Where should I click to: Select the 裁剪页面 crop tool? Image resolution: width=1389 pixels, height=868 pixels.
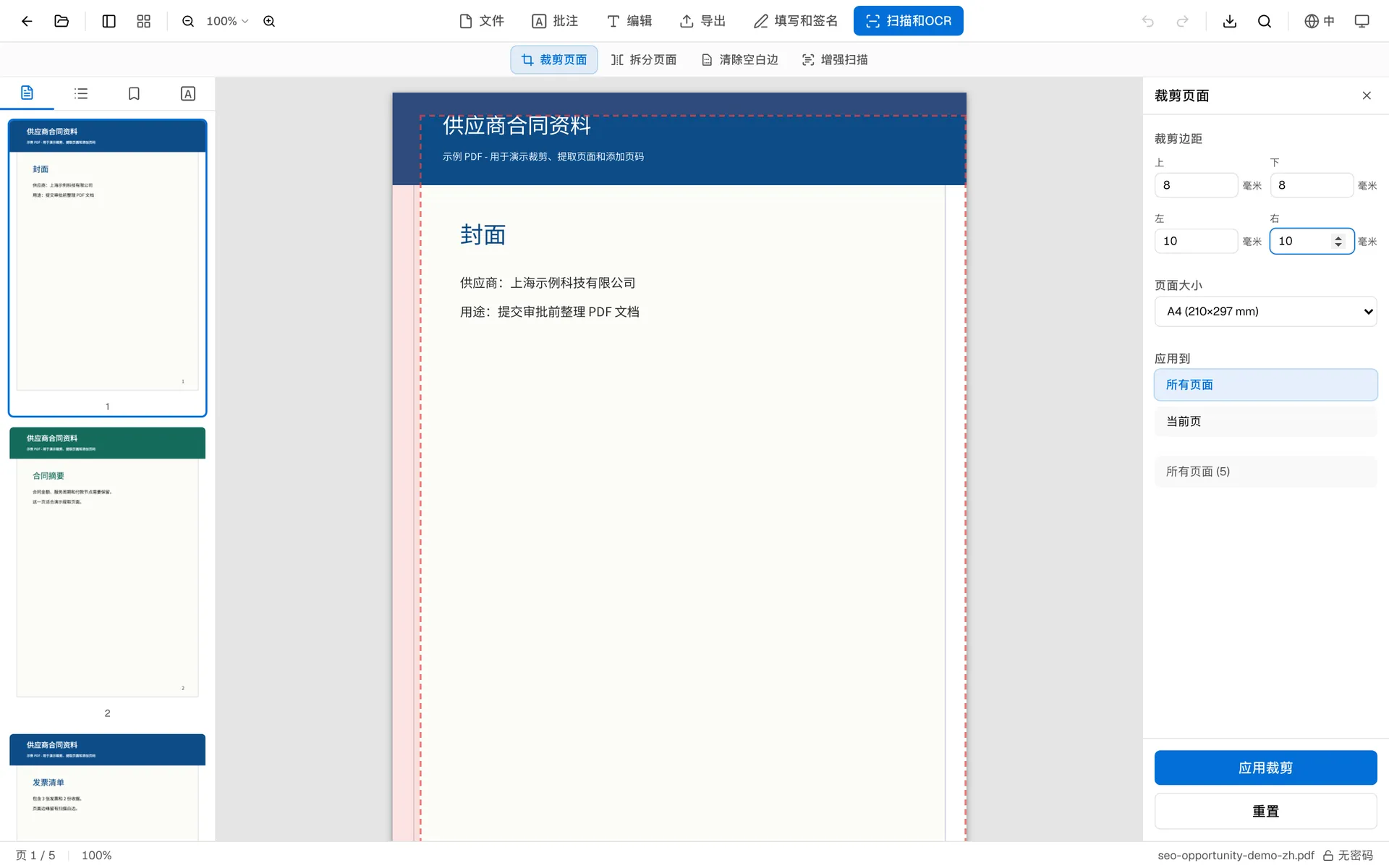pos(554,59)
